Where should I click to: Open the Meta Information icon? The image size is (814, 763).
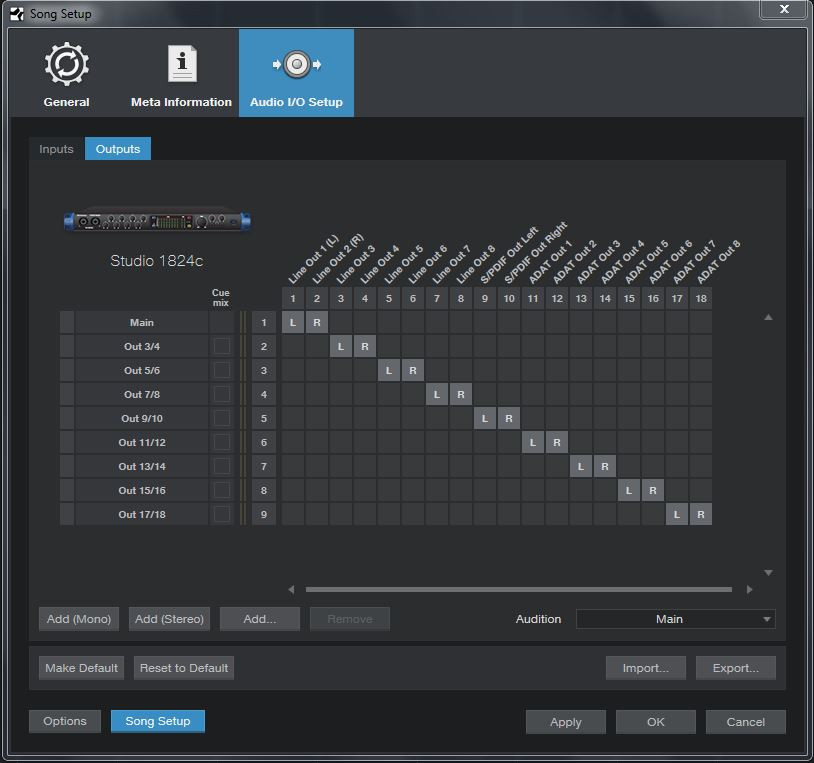[181, 65]
